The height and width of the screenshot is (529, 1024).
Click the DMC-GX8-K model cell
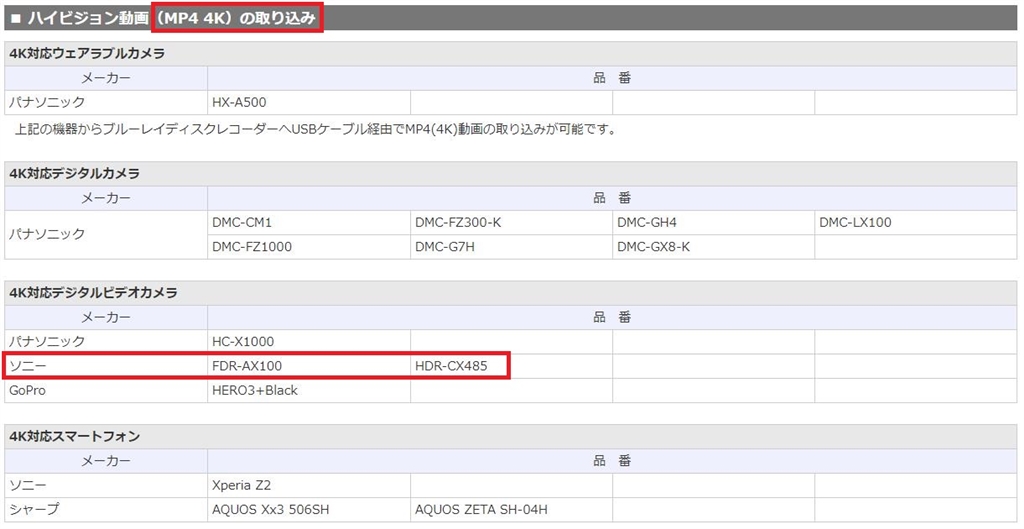[x=714, y=247]
